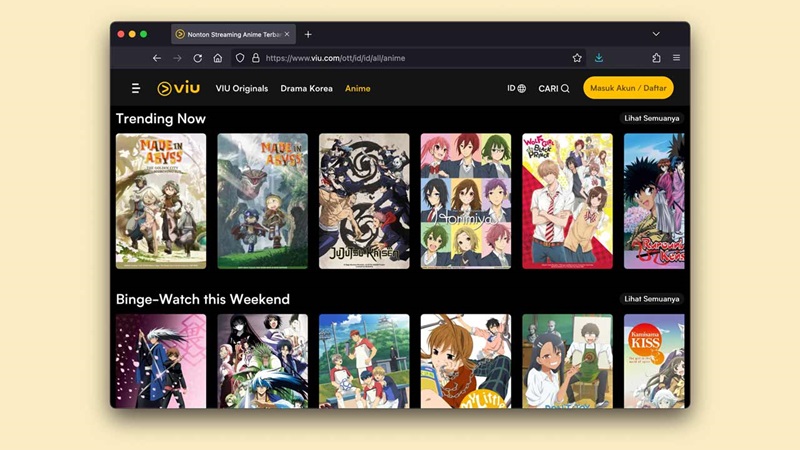The image size is (800, 450).
Task: Click Lihat Semuanya for Trending Now
Action: (652, 118)
